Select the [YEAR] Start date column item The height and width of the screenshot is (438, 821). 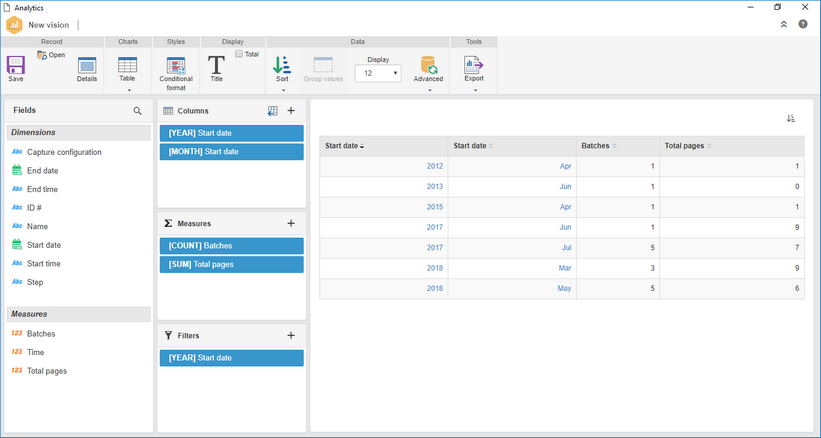click(x=231, y=133)
